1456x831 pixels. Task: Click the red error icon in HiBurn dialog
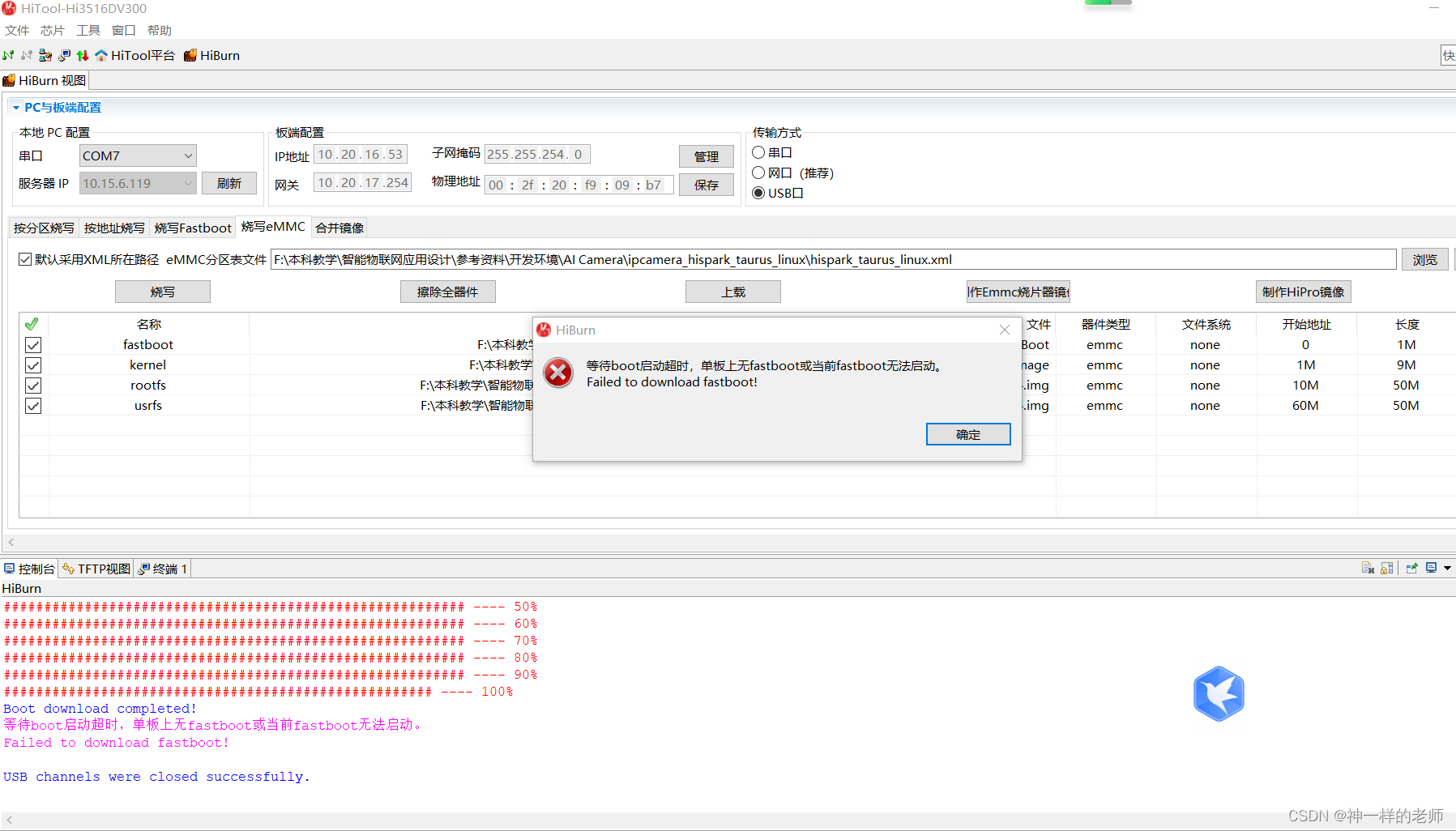[x=558, y=373]
